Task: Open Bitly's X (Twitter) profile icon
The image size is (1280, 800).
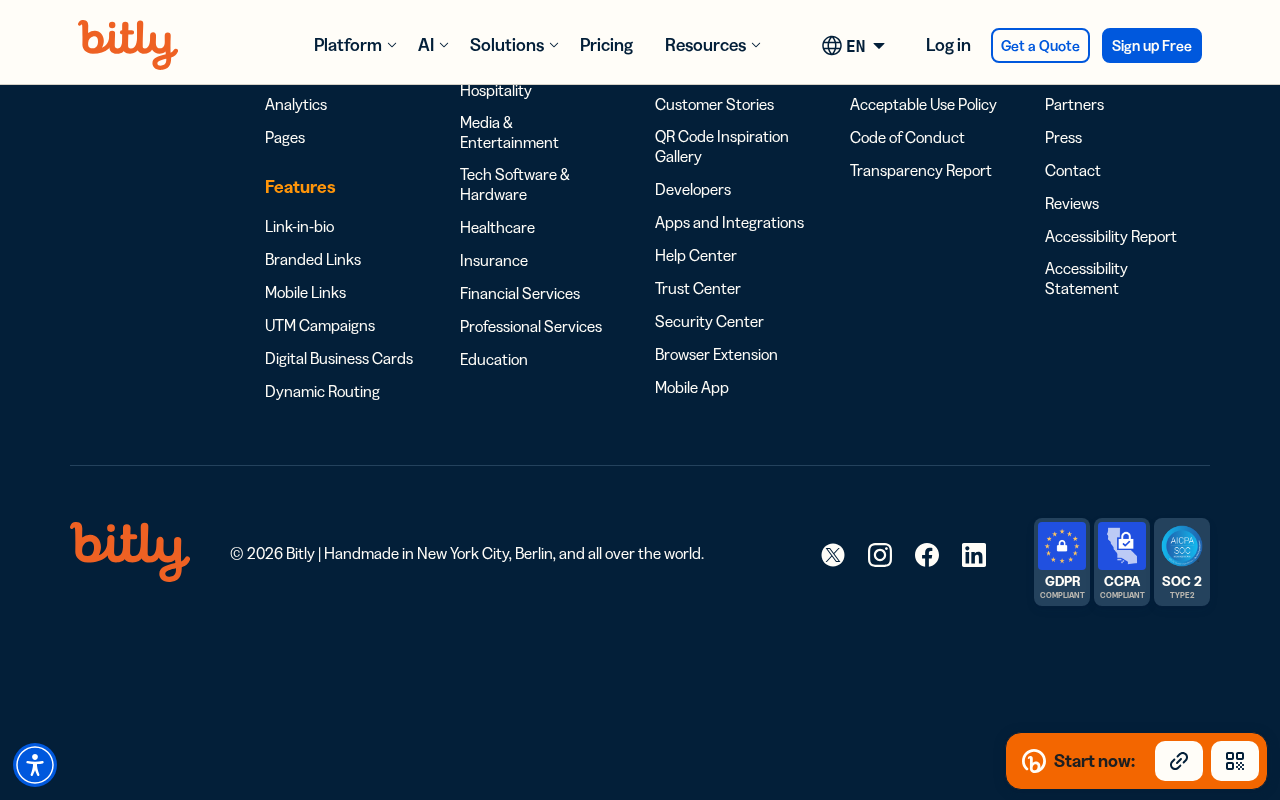Action: [x=833, y=555]
